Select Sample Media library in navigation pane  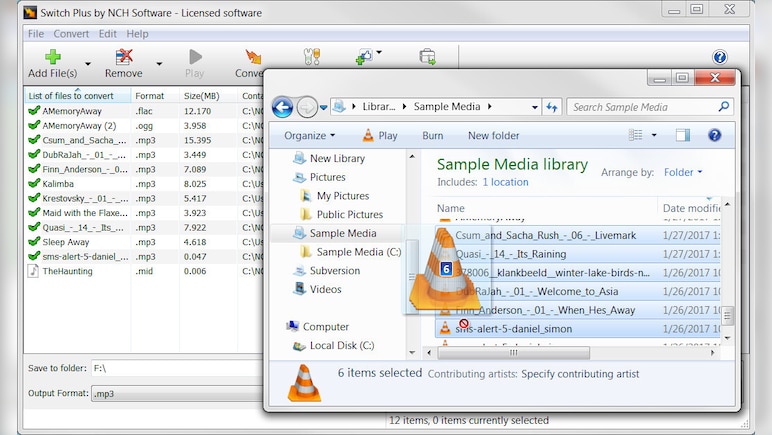click(x=343, y=233)
